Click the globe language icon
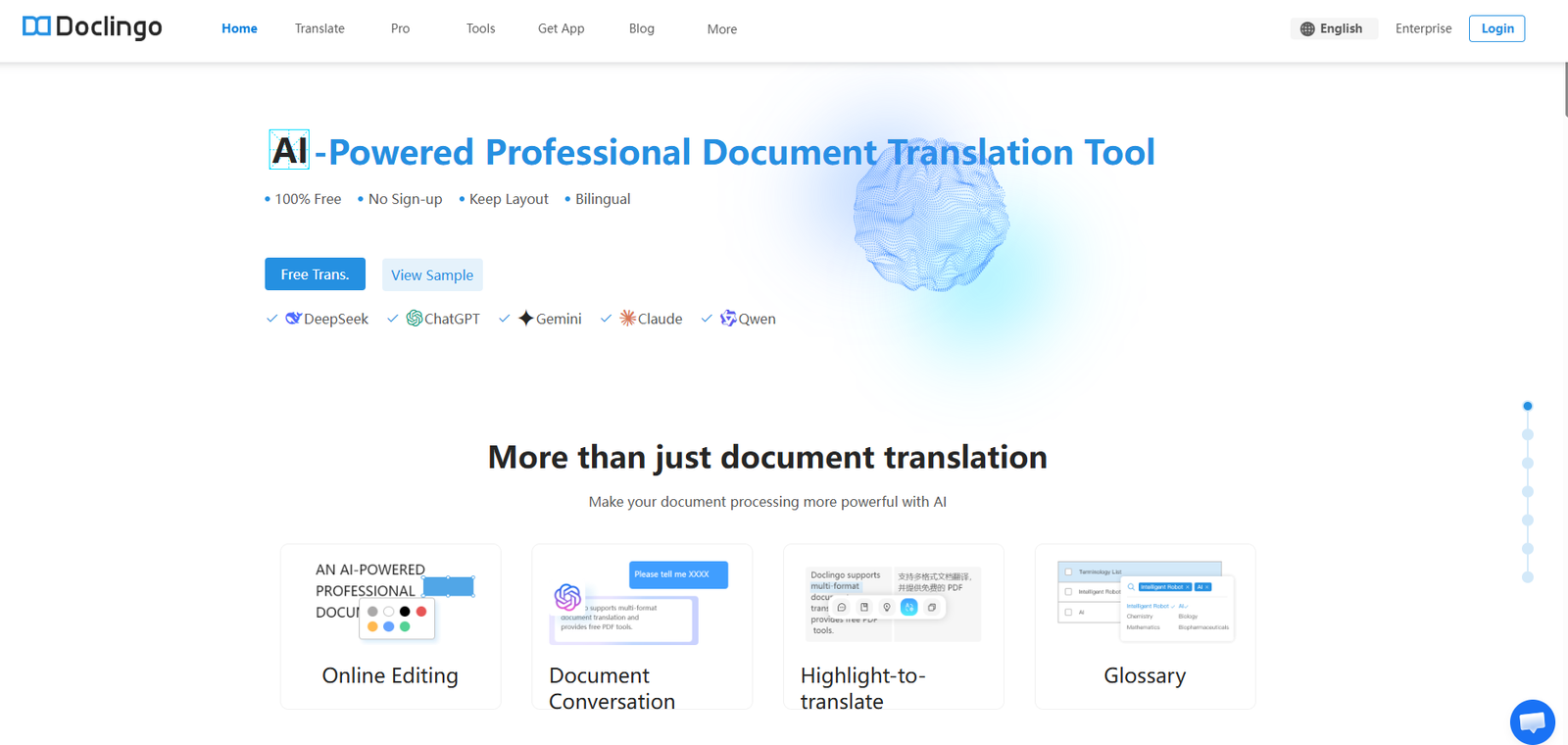This screenshot has height=745, width=1568. [1307, 29]
